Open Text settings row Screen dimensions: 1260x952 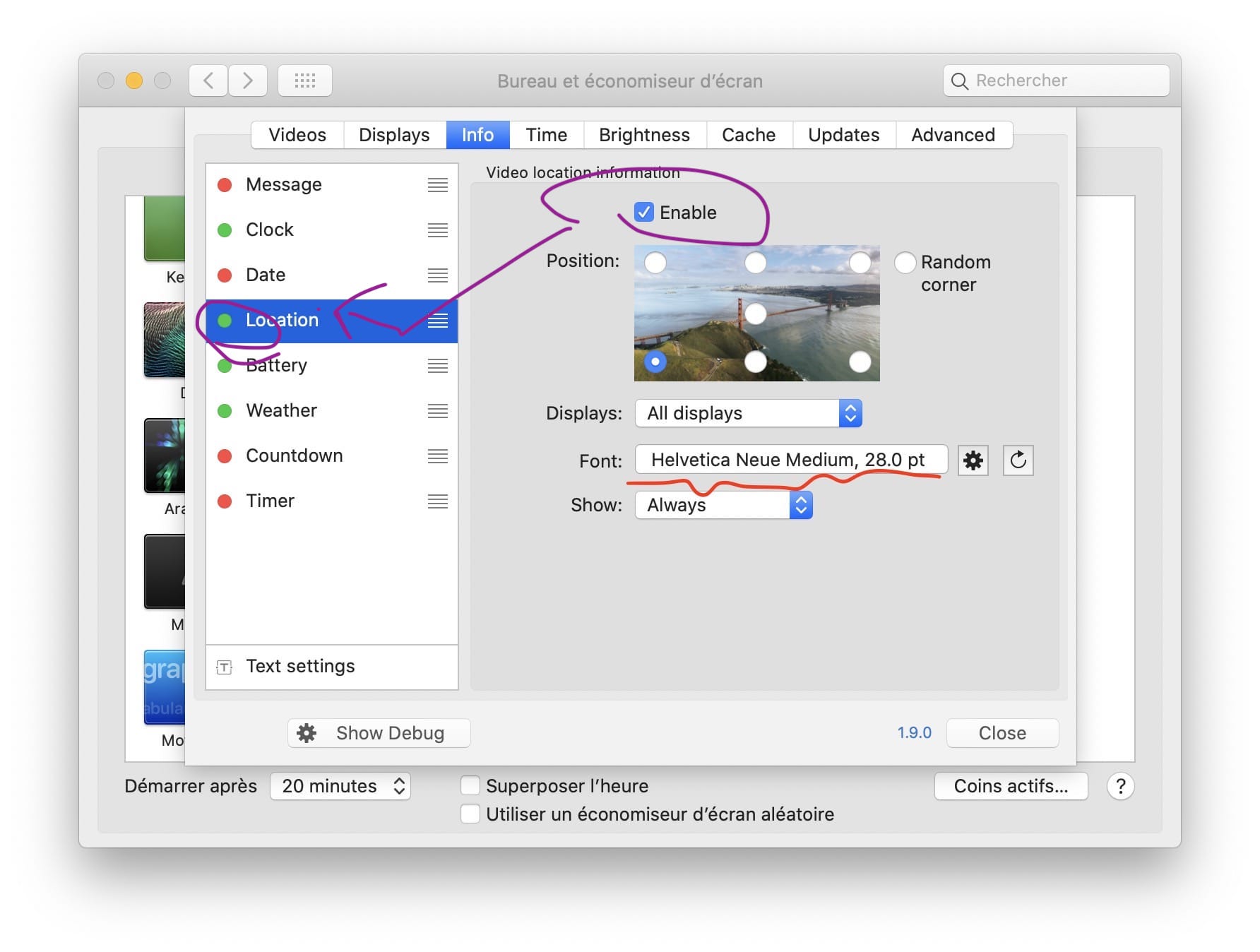click(x=332, y=667)
